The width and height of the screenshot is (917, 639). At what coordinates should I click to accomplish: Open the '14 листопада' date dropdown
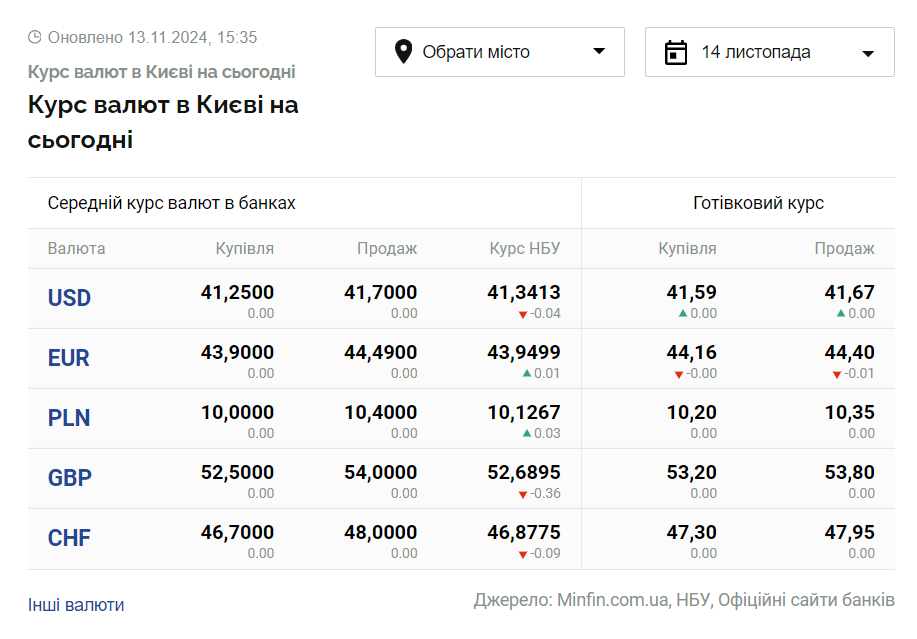pyautogui.click(x=770, y=52)
